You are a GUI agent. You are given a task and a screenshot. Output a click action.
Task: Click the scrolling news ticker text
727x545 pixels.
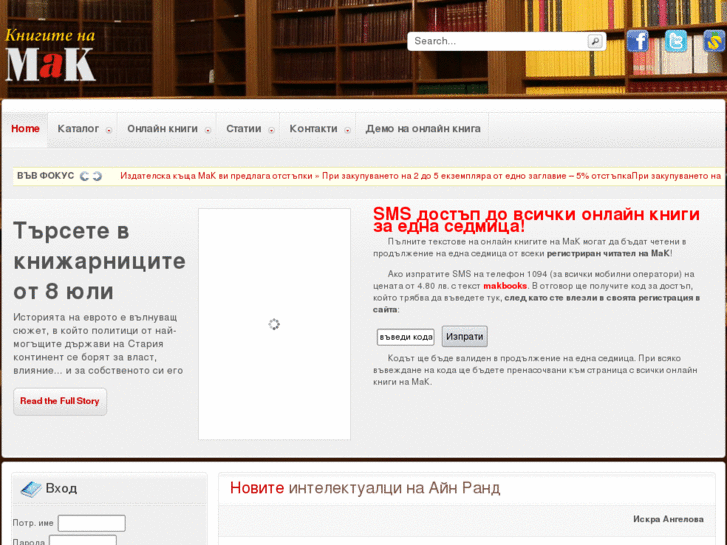(x=421, y=176)
